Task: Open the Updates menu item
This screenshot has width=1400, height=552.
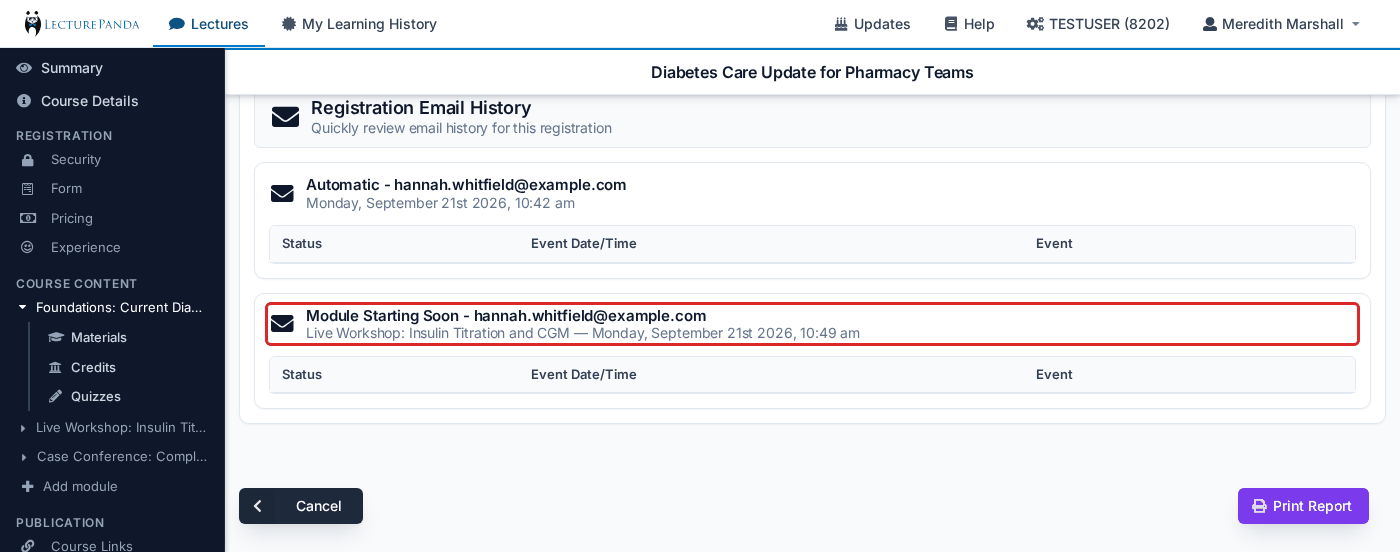Action: [872, 23]
